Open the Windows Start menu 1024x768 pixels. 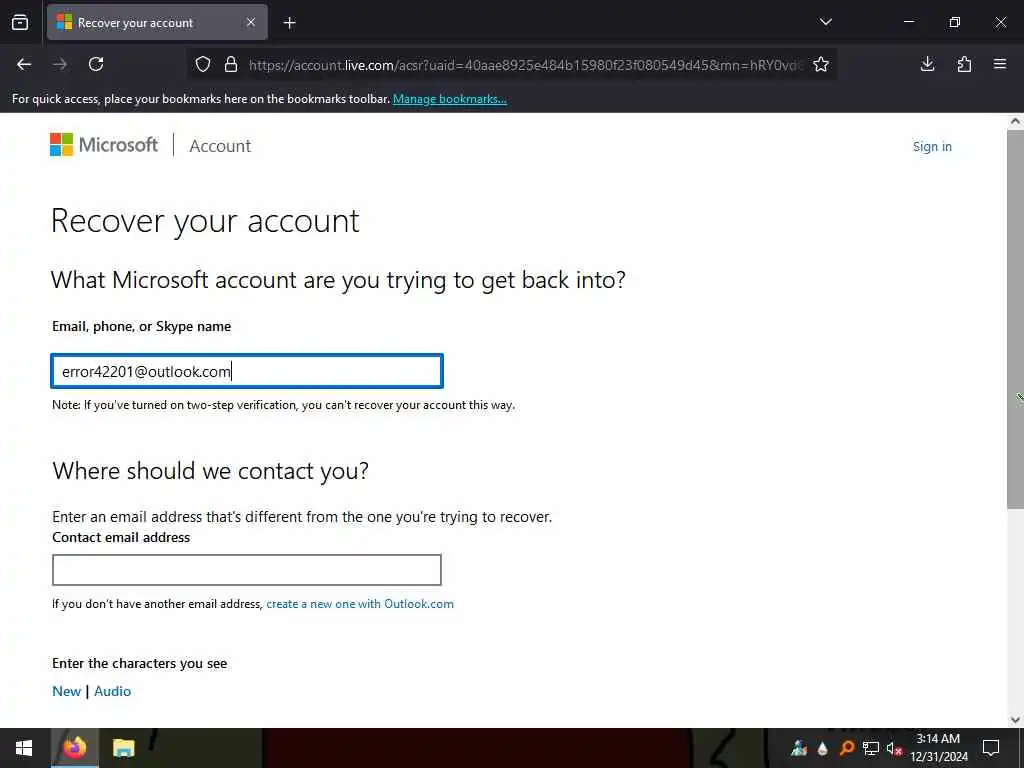point(24,748)
